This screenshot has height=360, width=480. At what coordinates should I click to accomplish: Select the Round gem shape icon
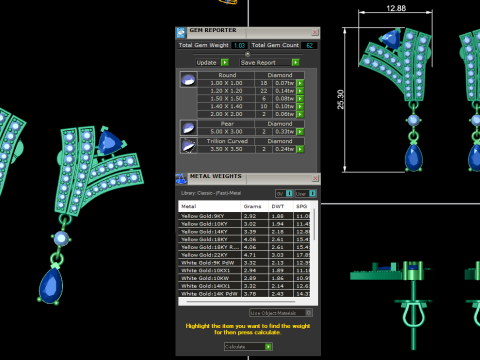(x=188, y=80)
